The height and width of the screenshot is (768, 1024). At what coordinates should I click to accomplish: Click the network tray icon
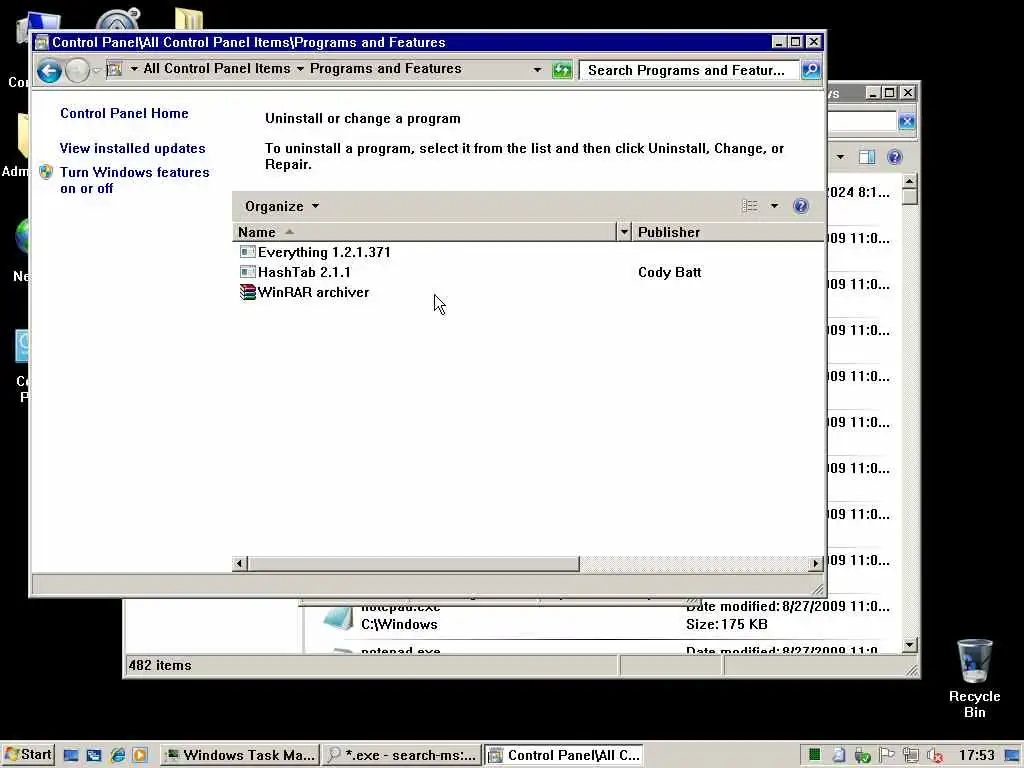910,755
